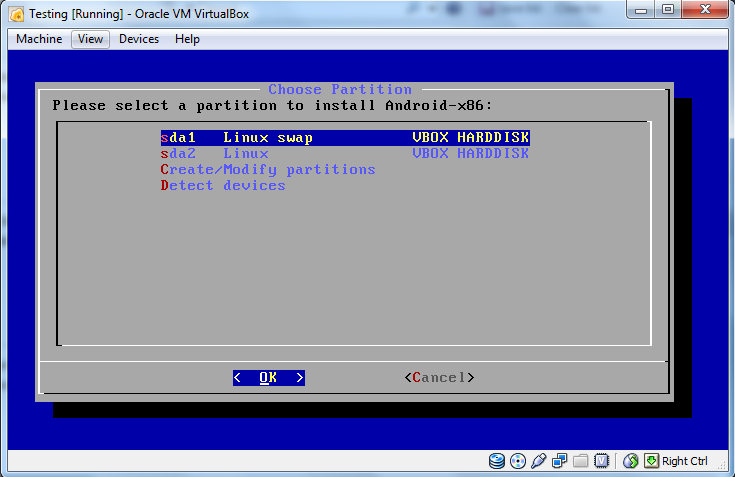Image resolution: width=735 pixels, height=477 pixels.
Task: Click the USB devices status icon
Action: coord(539,461)
